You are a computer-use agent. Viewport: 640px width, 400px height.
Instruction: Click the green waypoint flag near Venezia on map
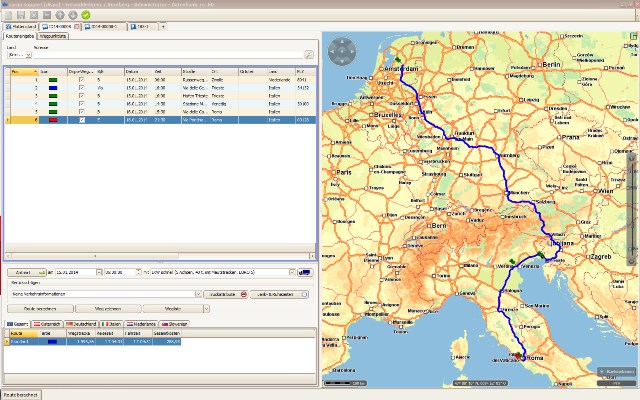point(512,261)
